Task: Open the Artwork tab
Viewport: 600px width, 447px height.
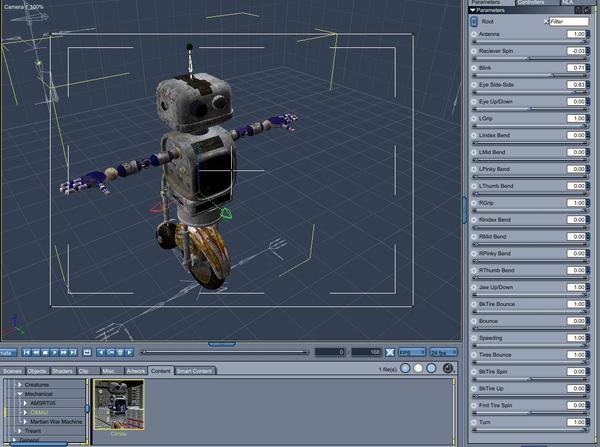Action: pyautogui.click(x=136, y=371)
